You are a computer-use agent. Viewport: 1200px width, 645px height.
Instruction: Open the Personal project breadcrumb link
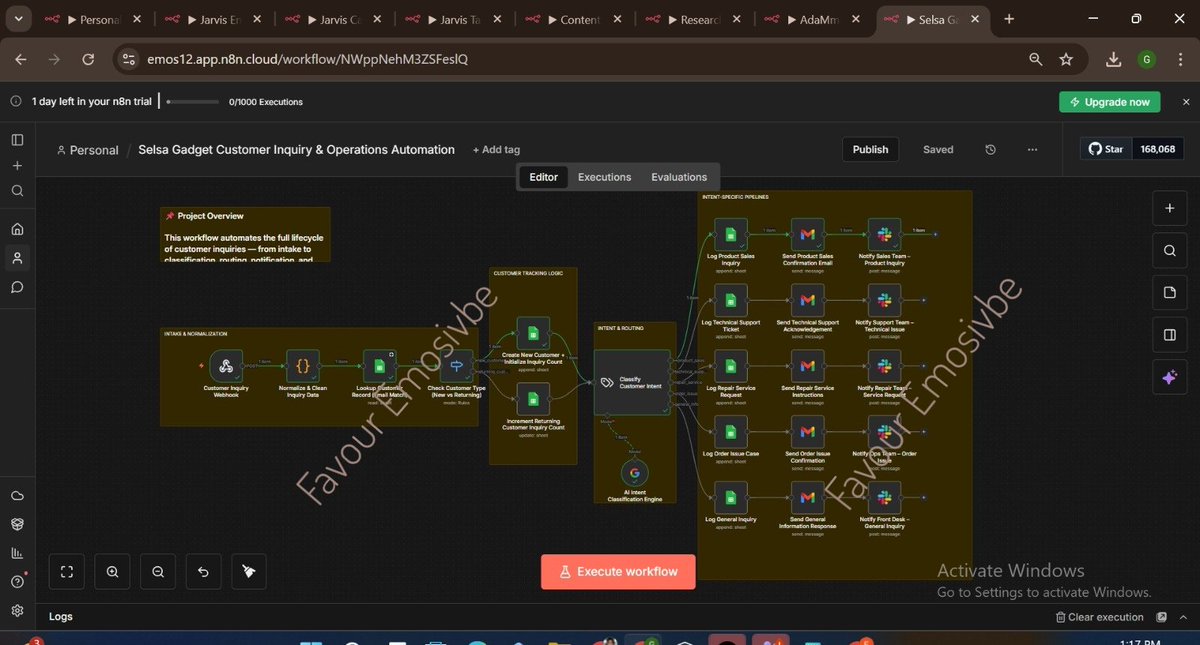[x=87, y=150]
